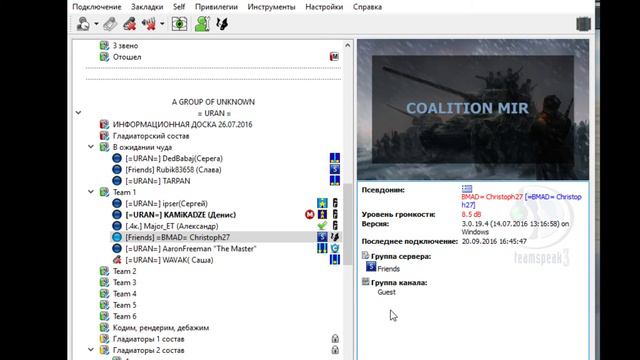
Task: Click the blue =BMAD= Christoph27 nickname link
Action: [x=521, y=201]
